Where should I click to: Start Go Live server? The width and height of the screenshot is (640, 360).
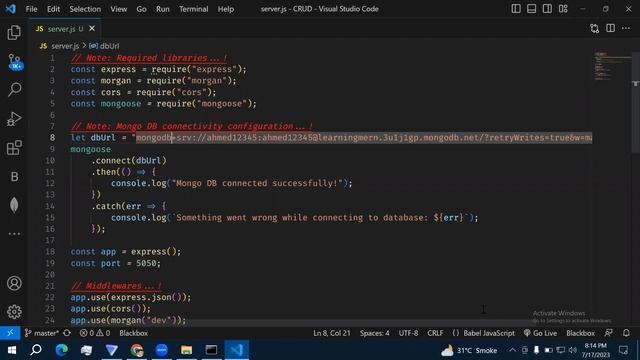pos(540,333)
